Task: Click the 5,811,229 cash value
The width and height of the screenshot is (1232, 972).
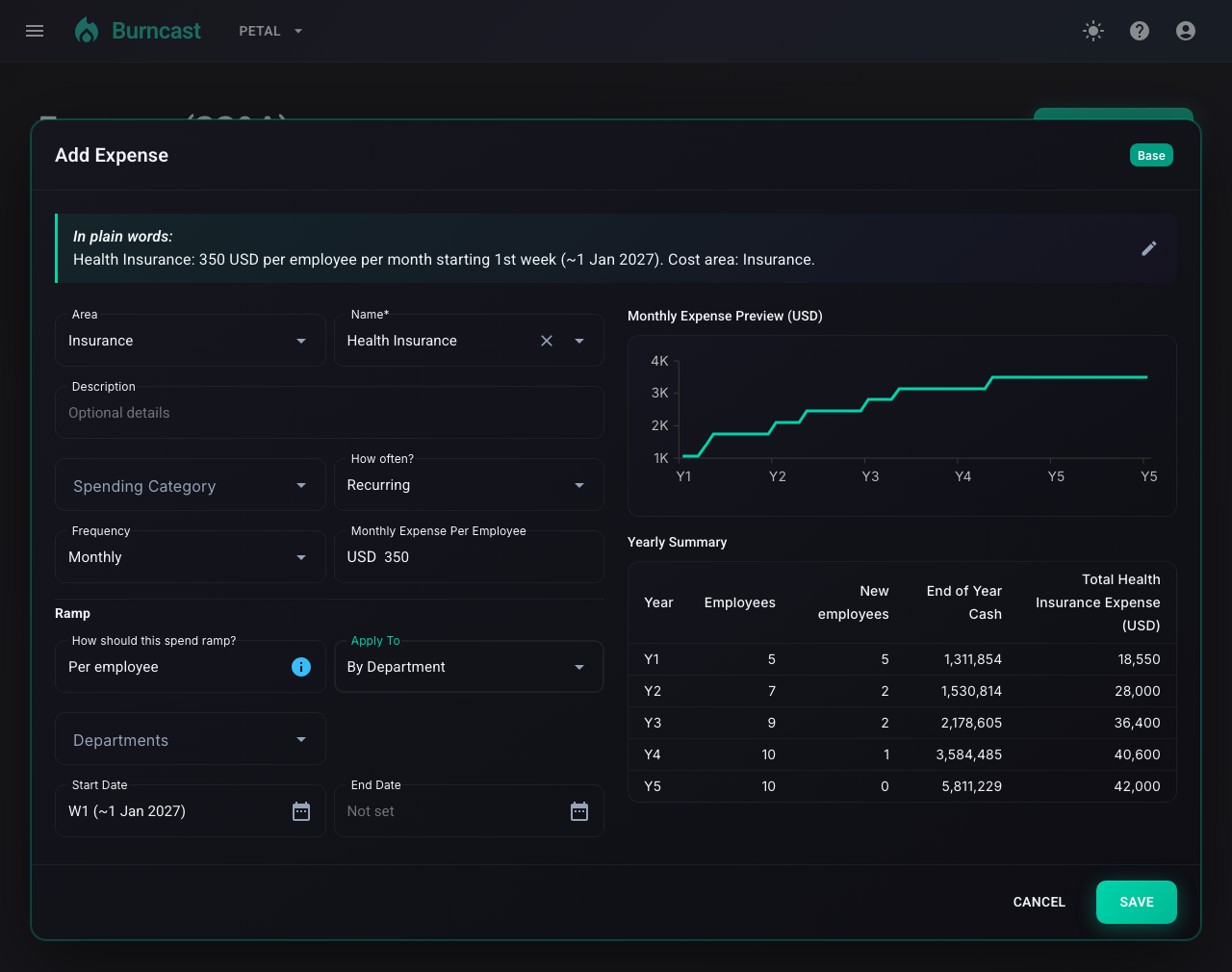Action: click(972, 786)
